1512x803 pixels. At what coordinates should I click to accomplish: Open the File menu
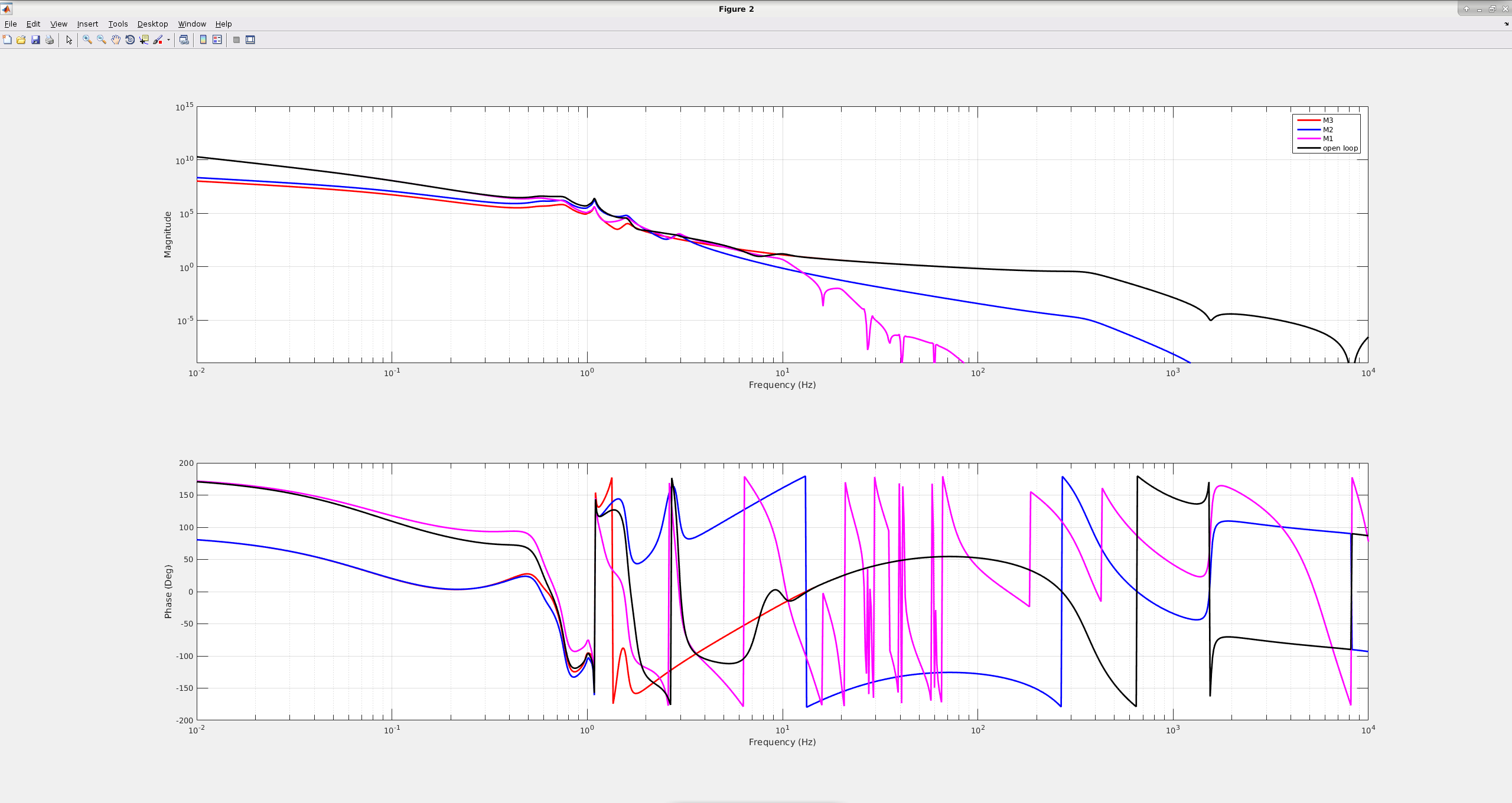coord(11,24)
